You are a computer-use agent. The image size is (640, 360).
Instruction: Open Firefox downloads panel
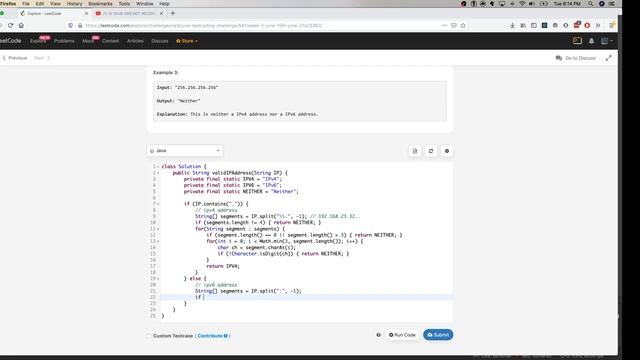pyautogui.click(x=512, y=25)
